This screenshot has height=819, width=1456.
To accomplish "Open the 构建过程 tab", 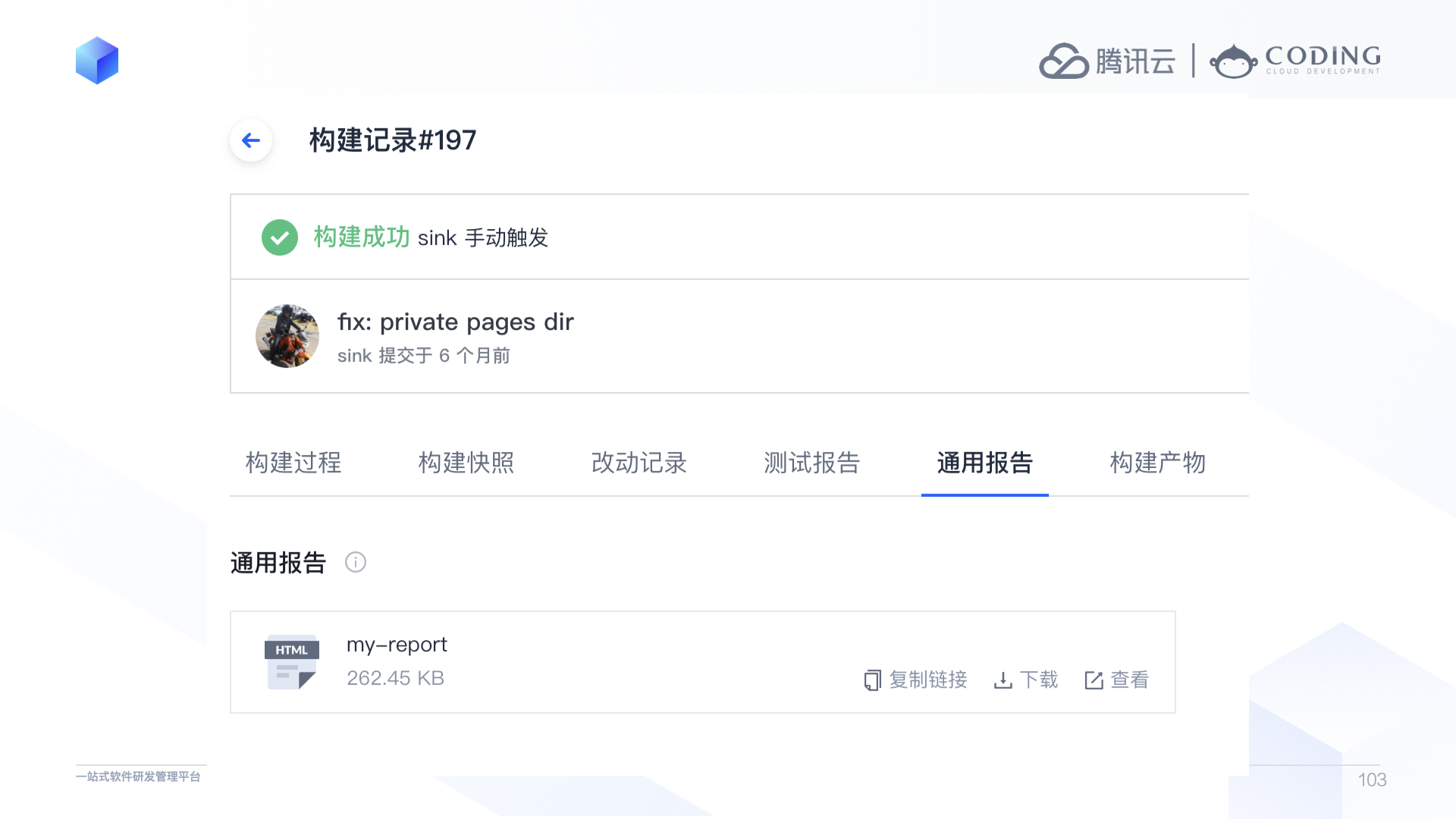I will (x=293, y=463).
